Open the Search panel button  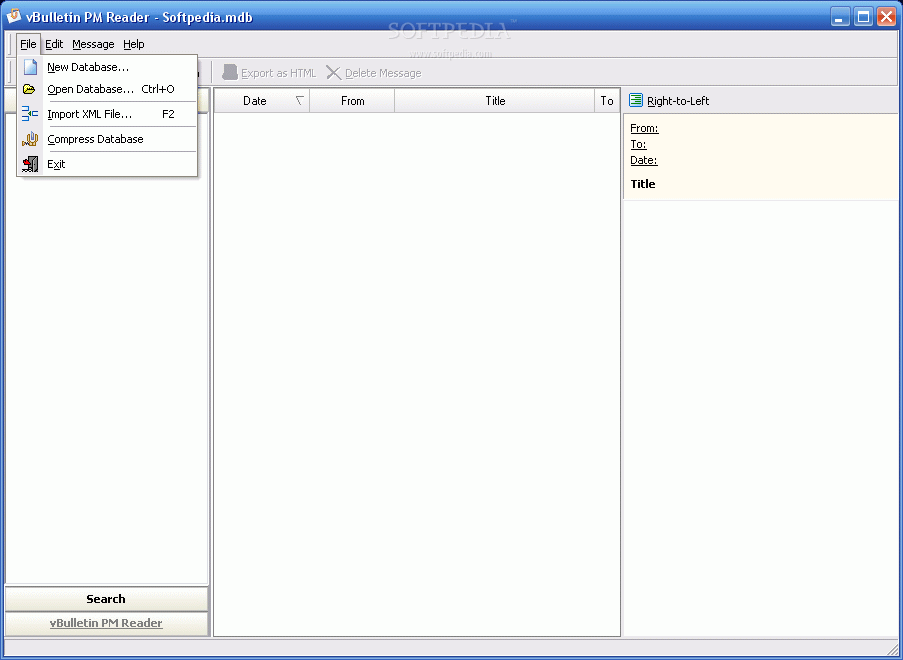point(106,599)
